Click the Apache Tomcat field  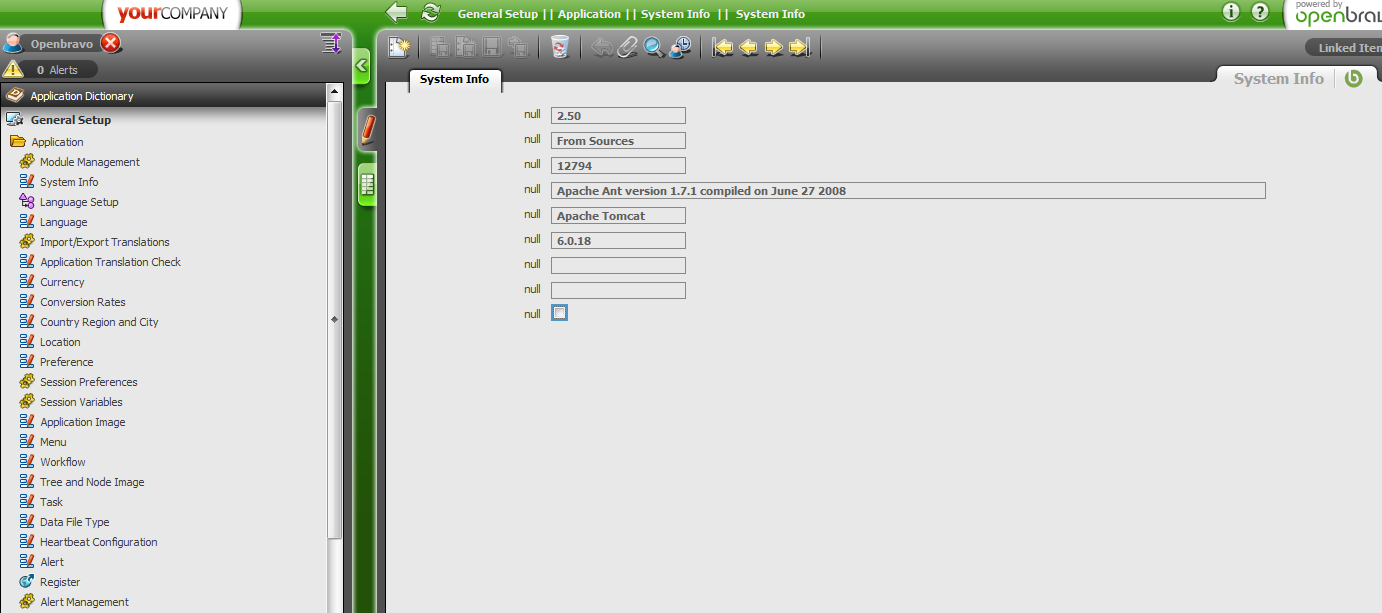pos(618,216)
